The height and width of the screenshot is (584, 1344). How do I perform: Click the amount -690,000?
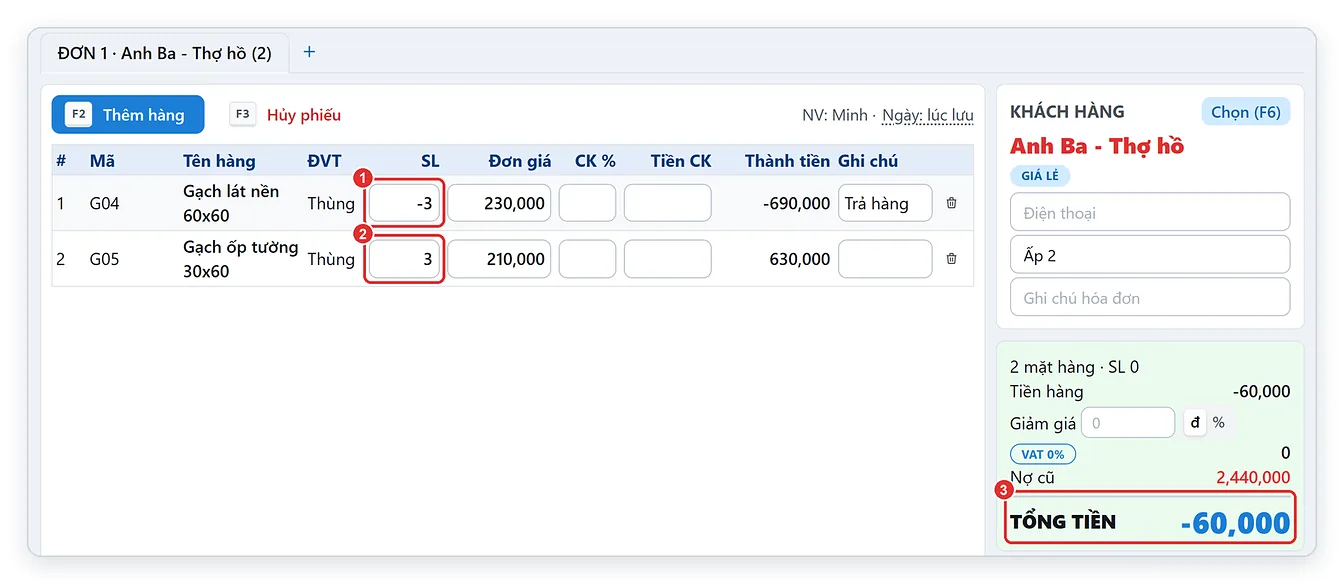point(796,203)
